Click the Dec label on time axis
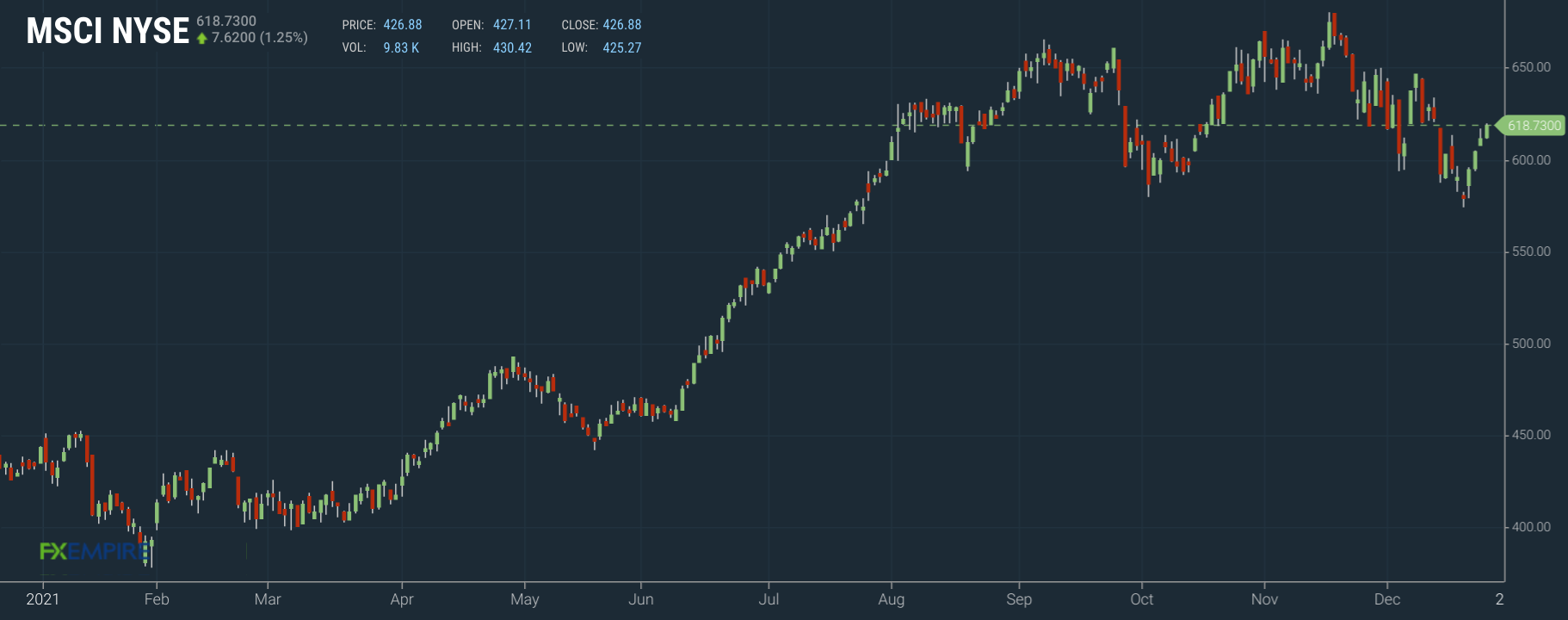The width and height of the screenshot is (1568, 620). (x=1387, y=599)
